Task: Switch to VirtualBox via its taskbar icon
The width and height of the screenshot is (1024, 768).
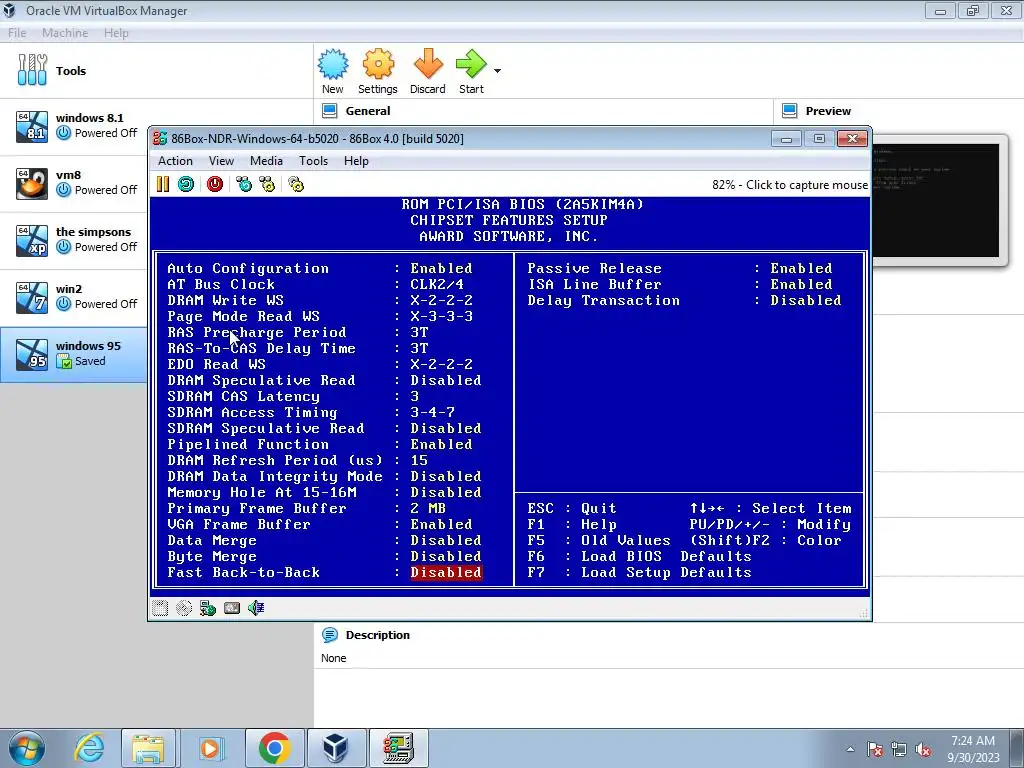Action: (335, 748)
